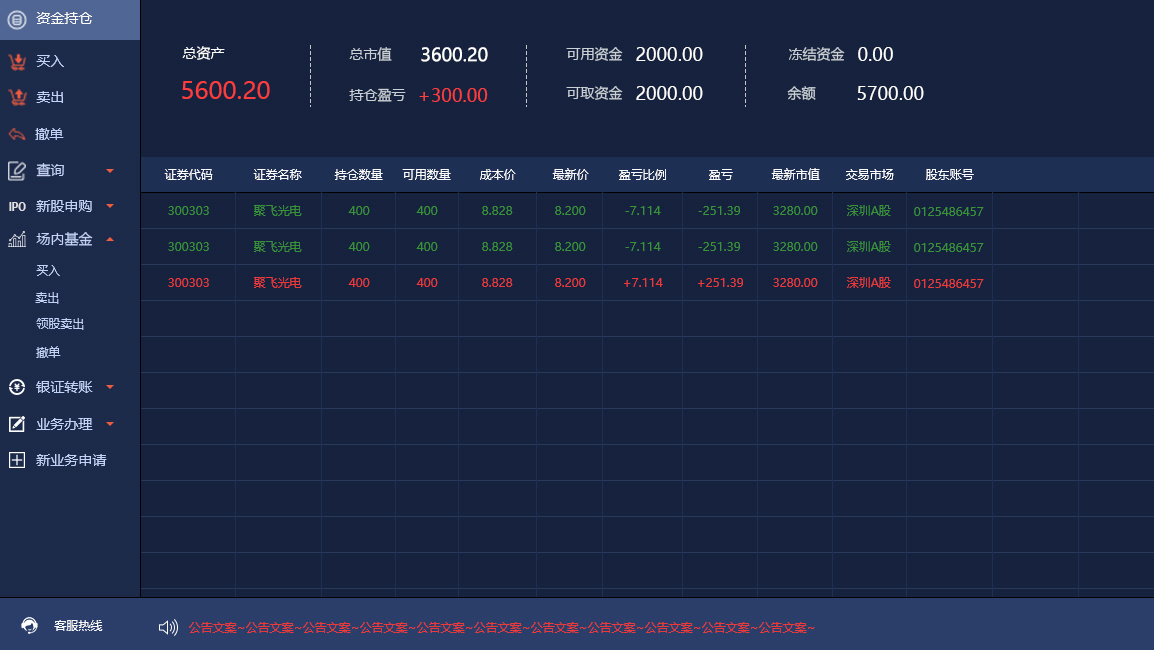
Task: Click the 新业务申请 plus icon
Action: [x=16, y=460]
